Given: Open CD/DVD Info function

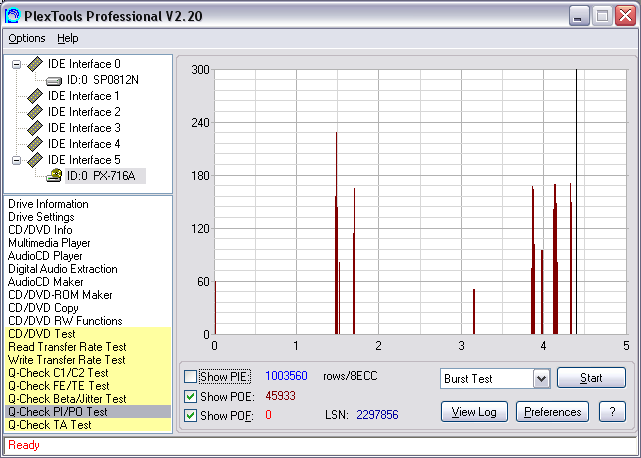Looking at the screenshot, I should (40, 230).
